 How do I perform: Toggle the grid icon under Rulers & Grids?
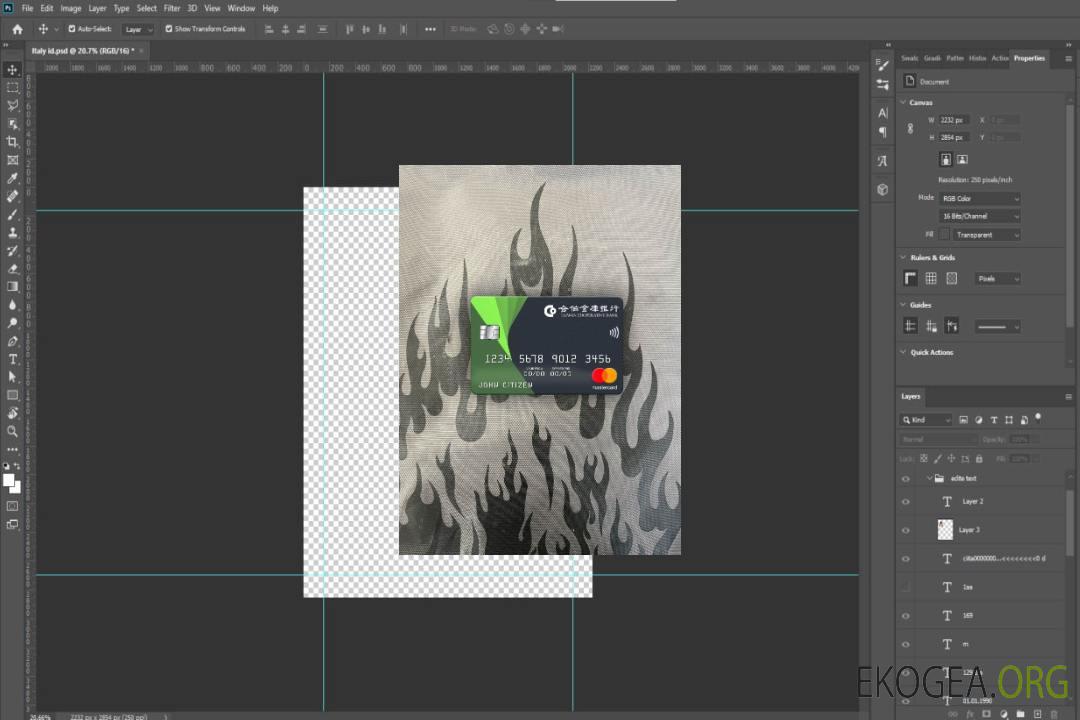tap(931, 279)
